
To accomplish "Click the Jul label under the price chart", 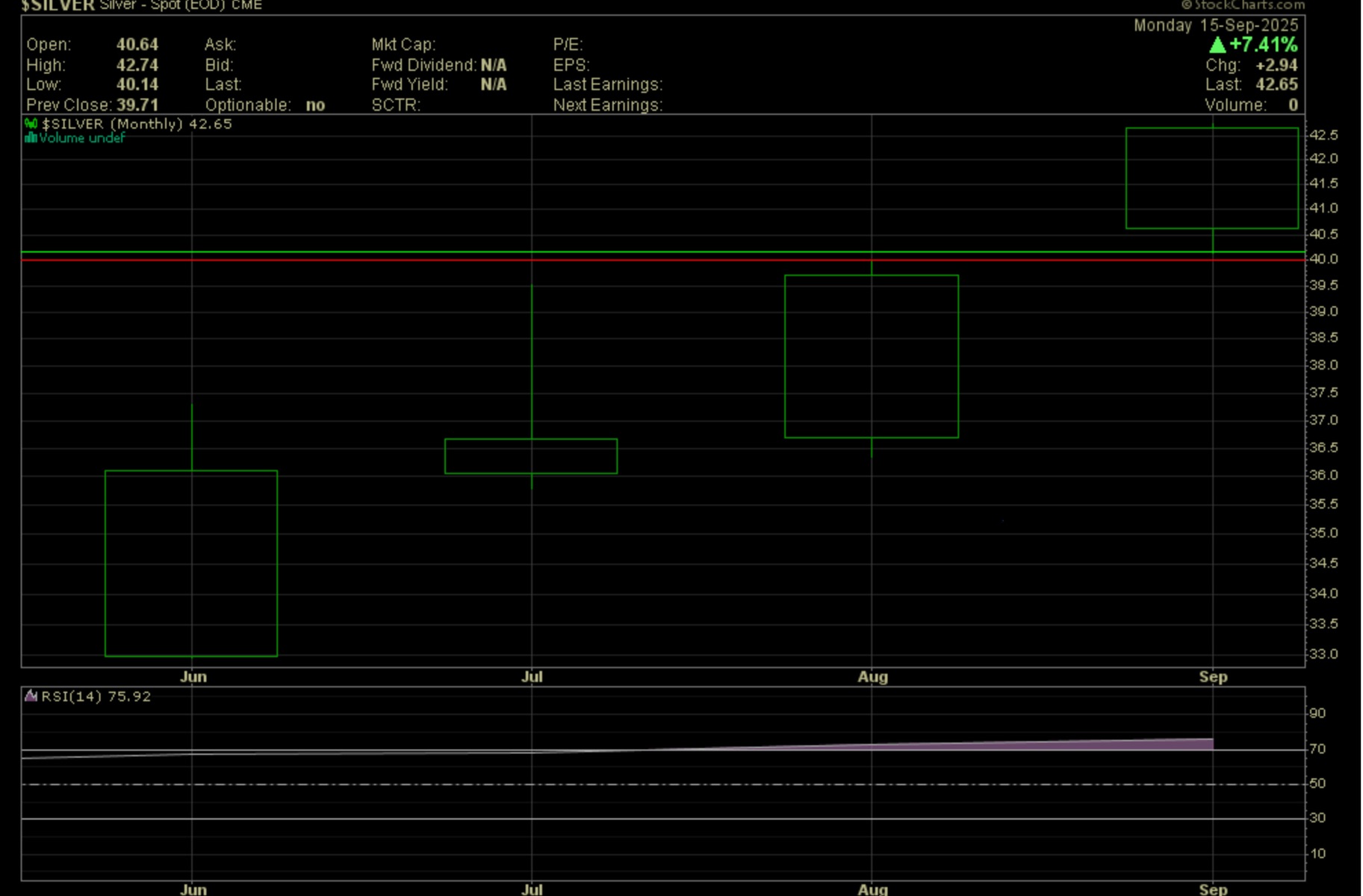I will (x=532, y=677).
